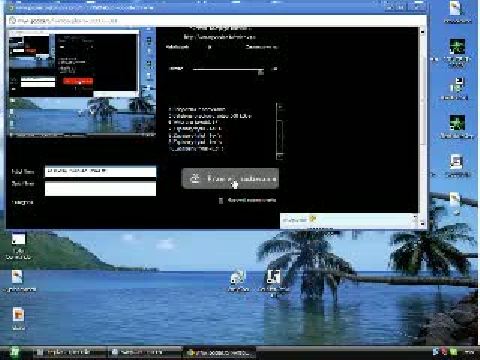Image resolution: width=480 pixels, height=360 pixels.
Task: Click the browser address bar
Action: (217, 20)
